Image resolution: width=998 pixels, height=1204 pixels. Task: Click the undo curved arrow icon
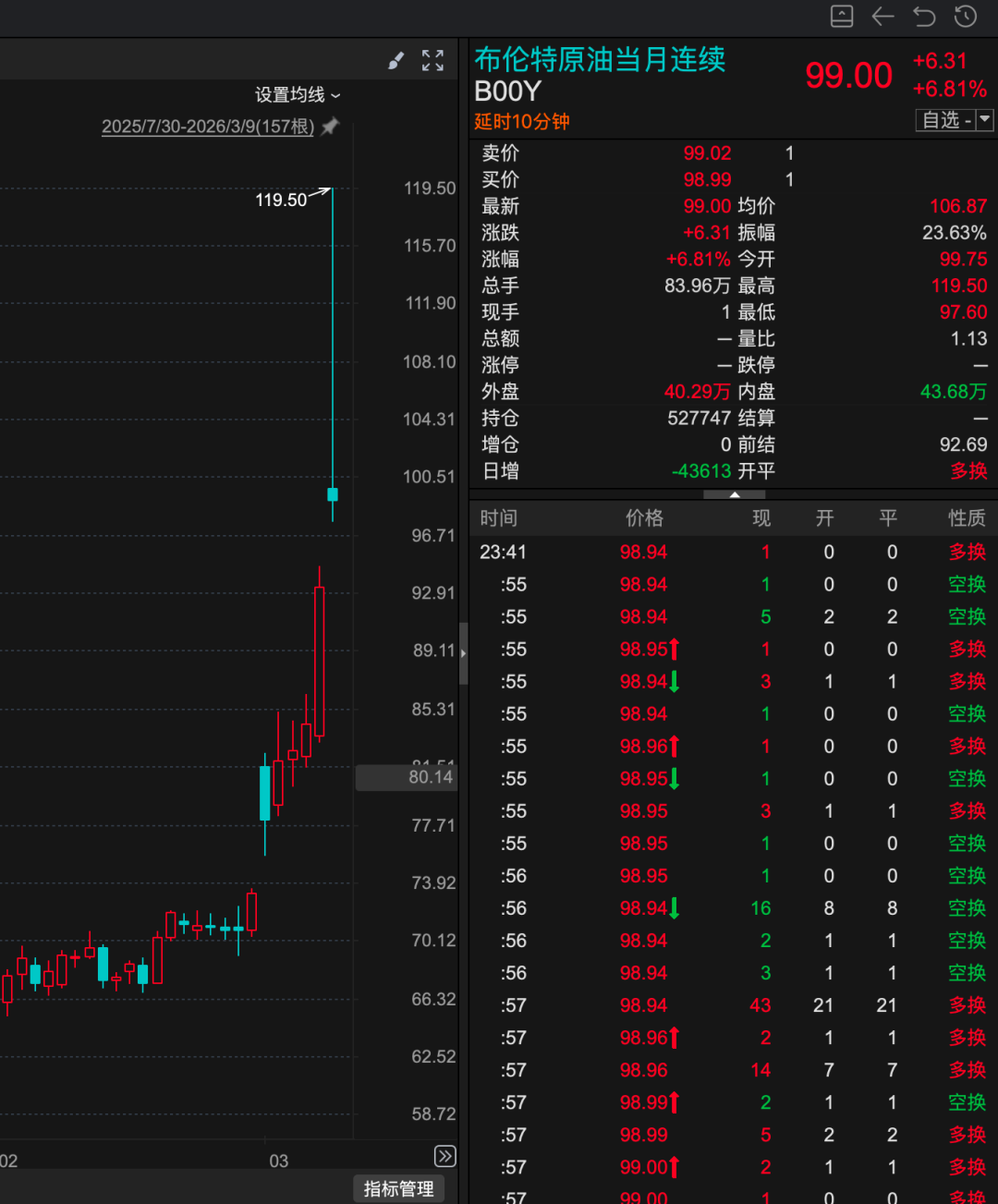pyautogui.click(x=924, y=16)
